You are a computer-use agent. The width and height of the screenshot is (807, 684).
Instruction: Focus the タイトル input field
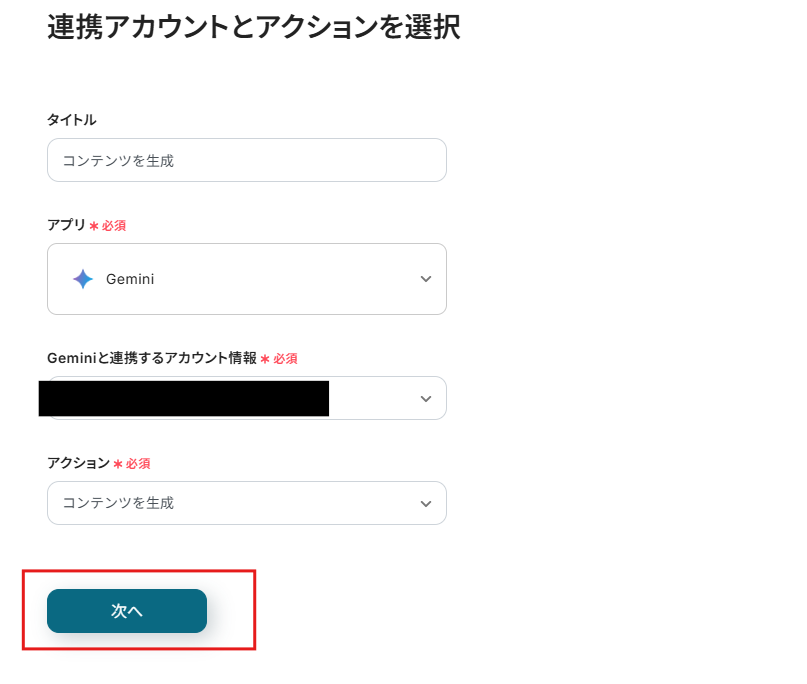[x=246, y=160]
